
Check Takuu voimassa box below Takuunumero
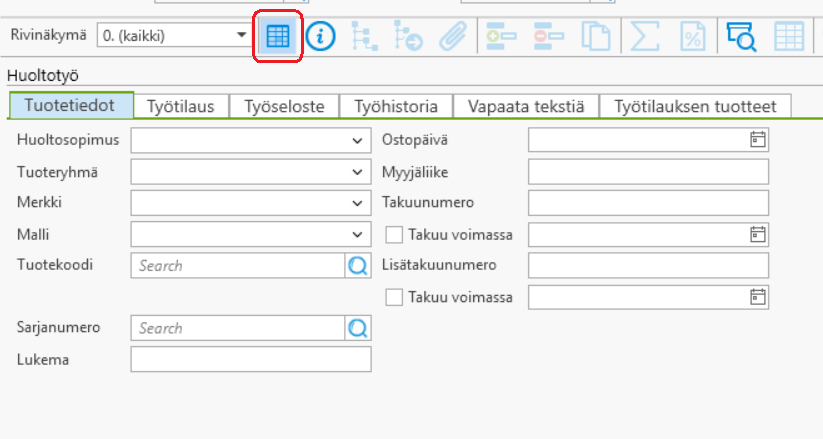394,235
